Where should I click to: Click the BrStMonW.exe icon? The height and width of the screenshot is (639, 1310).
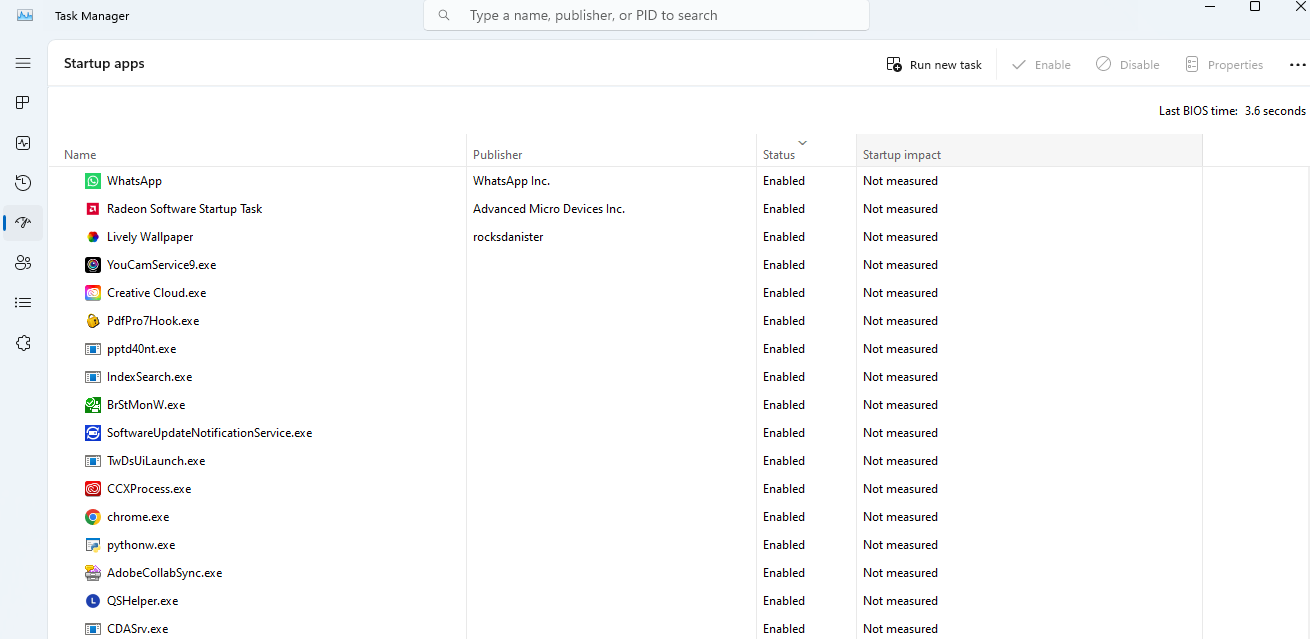(x=93, y=405)
